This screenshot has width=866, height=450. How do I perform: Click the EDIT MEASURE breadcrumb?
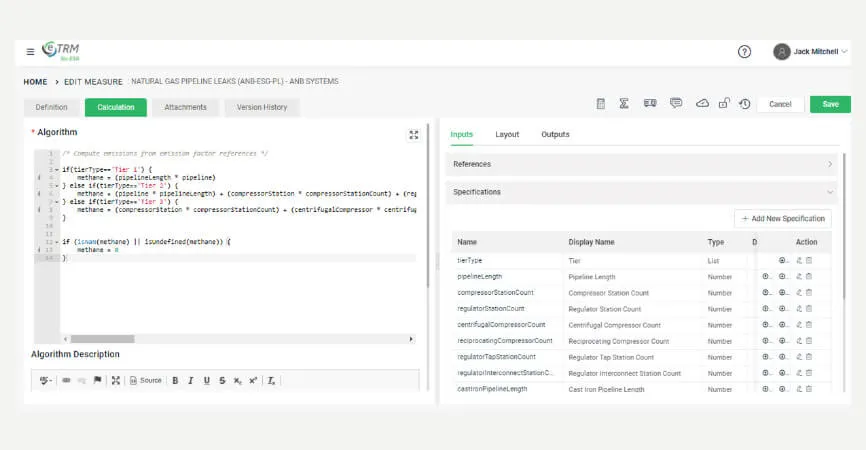click(x=93, y=82)
